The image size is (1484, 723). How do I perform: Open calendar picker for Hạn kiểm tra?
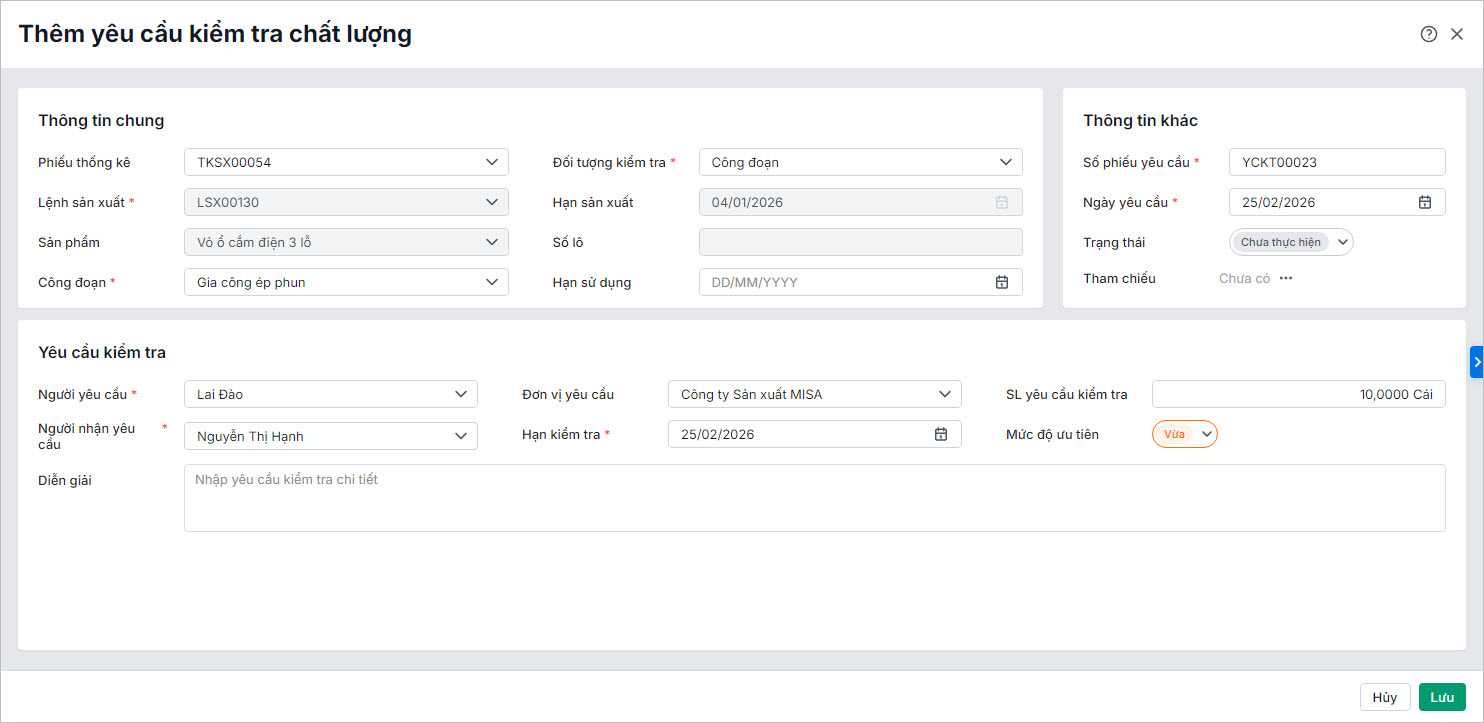pyautogui.click(x=940, y=434)
